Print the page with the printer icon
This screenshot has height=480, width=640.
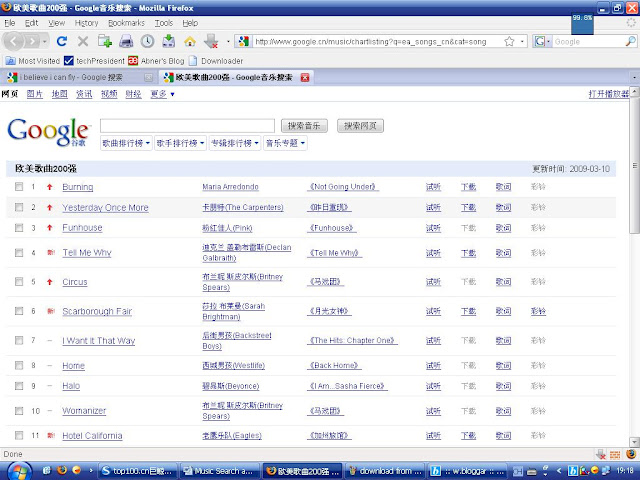point(126,41)
